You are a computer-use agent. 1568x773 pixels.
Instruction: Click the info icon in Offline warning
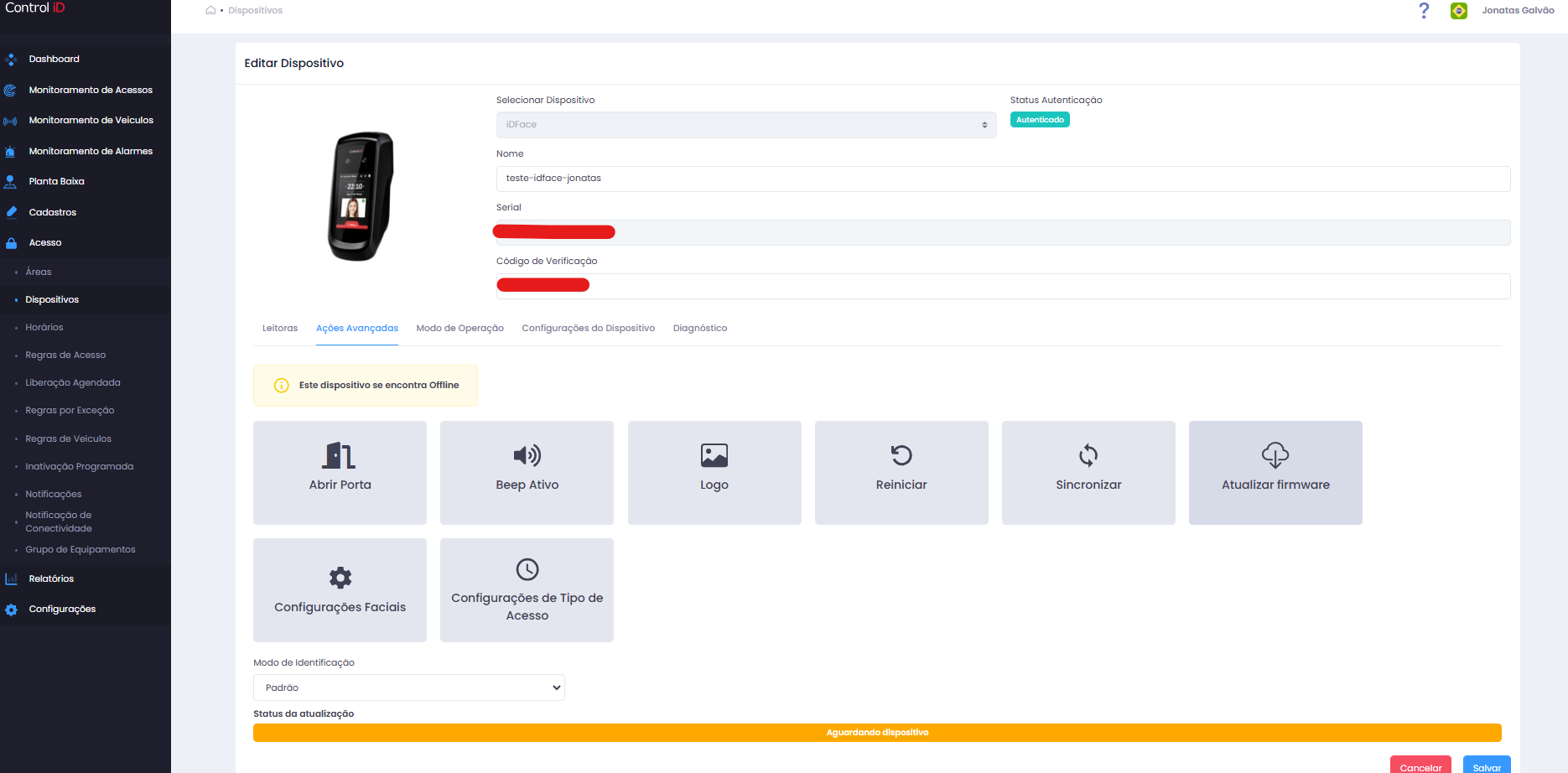point(282,386)
